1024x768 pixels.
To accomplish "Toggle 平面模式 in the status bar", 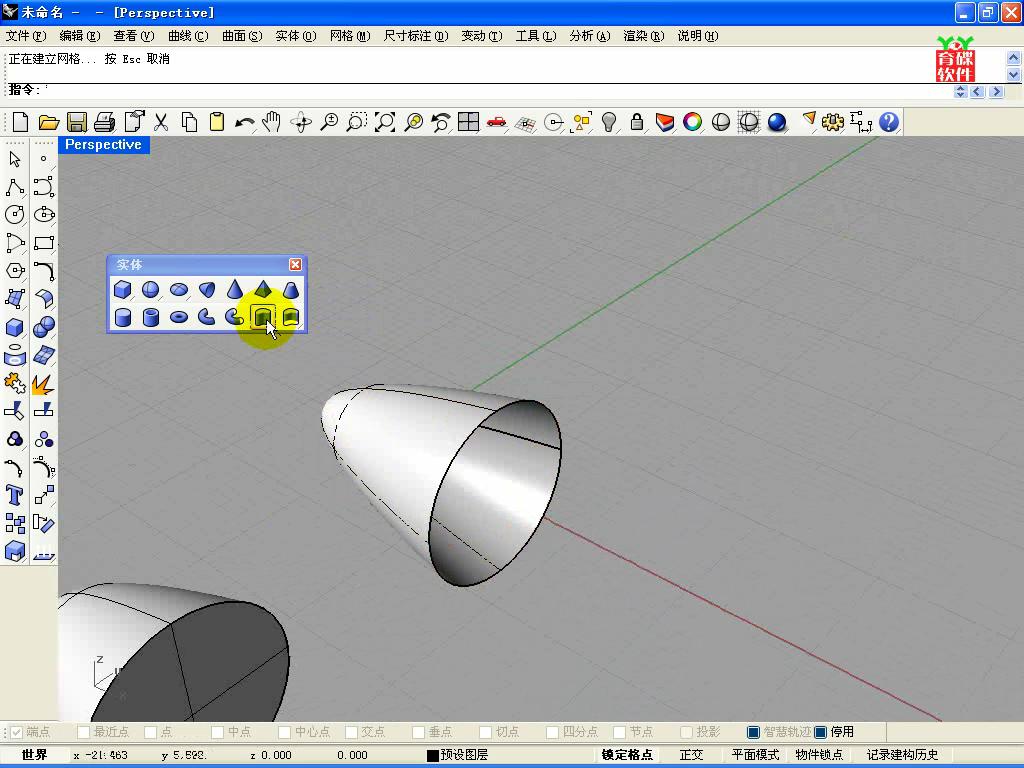I will (755, 755).
